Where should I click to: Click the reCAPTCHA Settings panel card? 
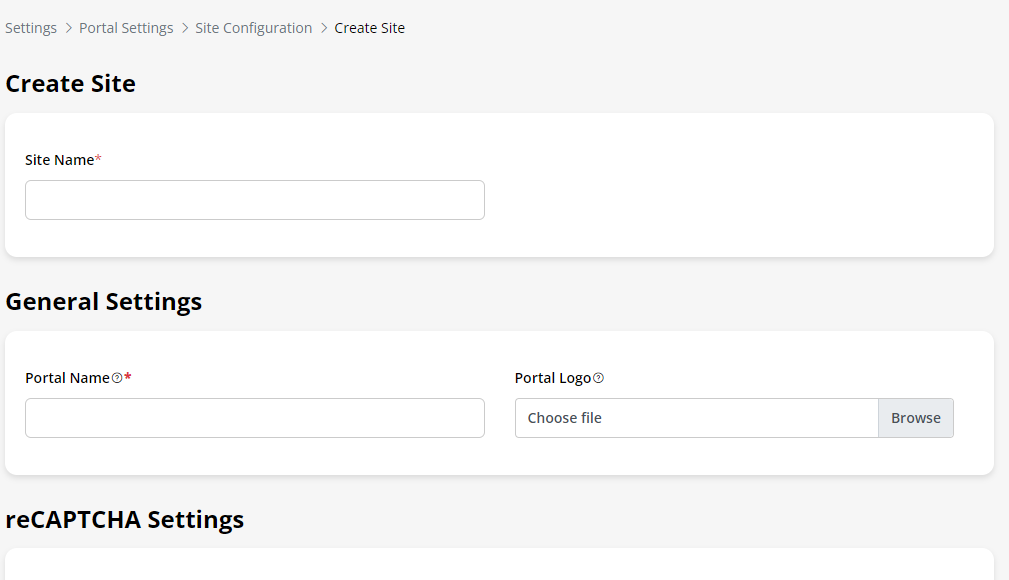coord(500,565)
